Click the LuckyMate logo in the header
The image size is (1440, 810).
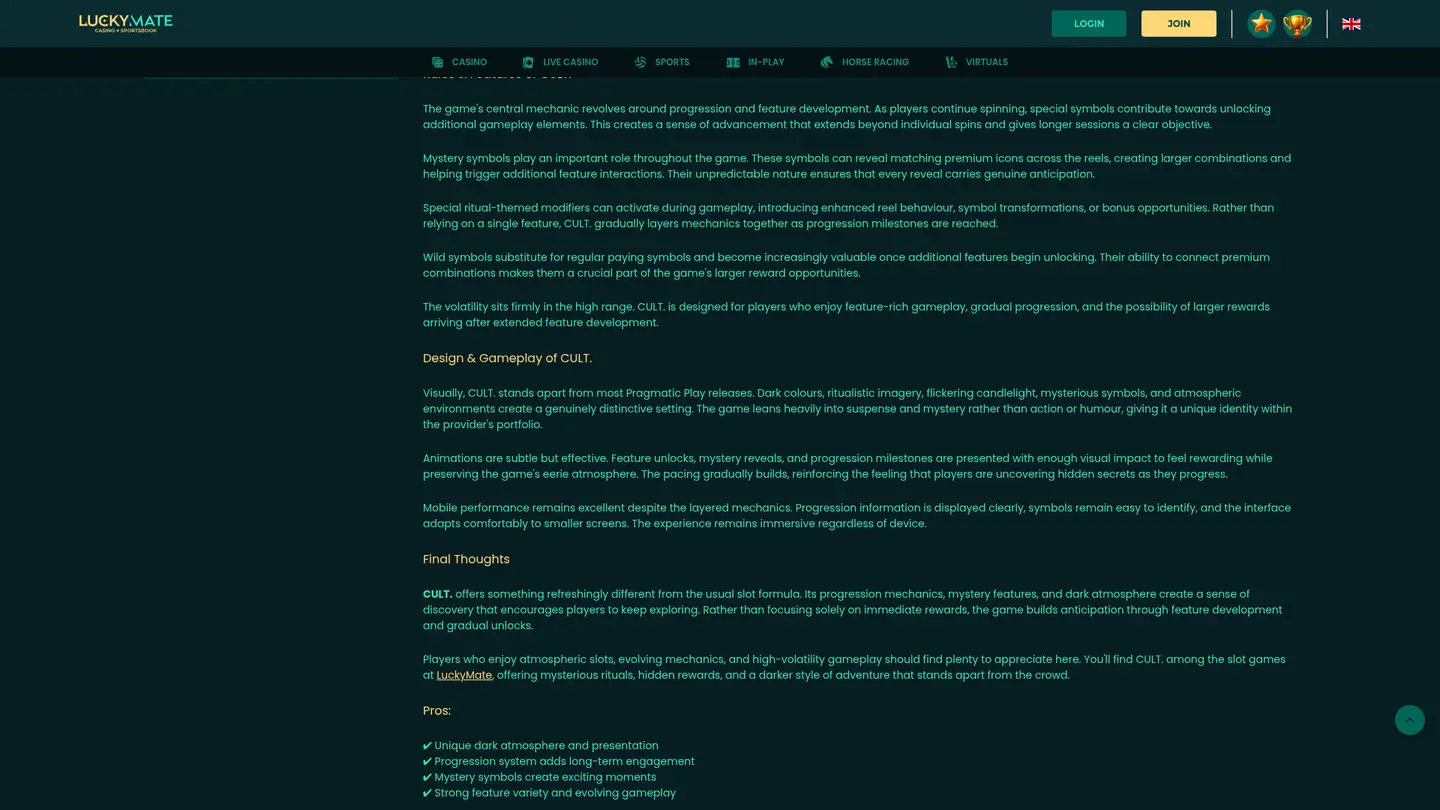(126, 23)
